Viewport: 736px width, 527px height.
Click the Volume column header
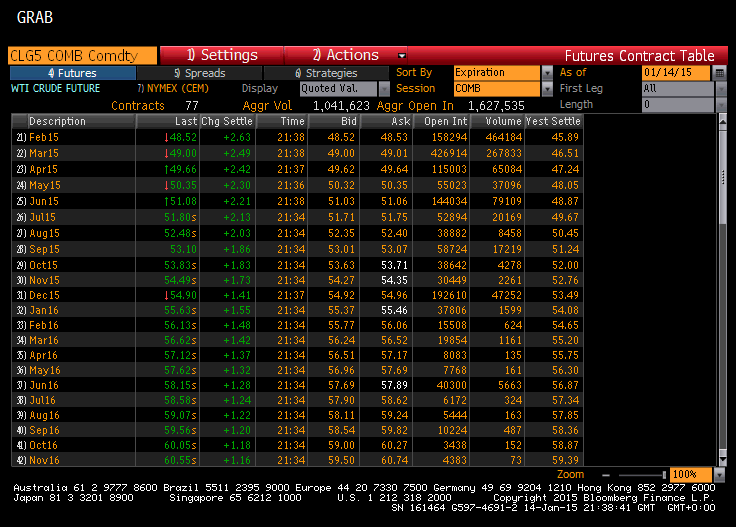coord(498,121)
